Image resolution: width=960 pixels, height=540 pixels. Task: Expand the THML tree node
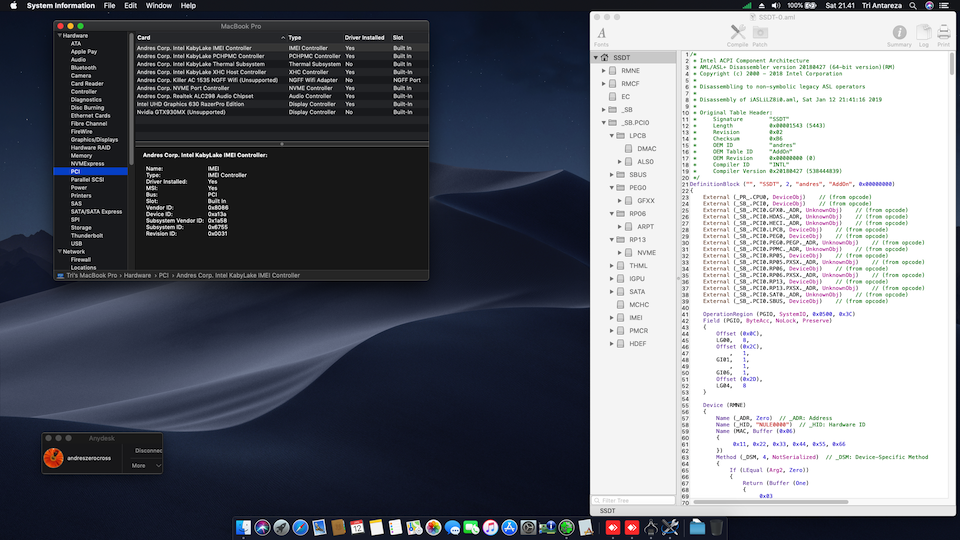612,266
